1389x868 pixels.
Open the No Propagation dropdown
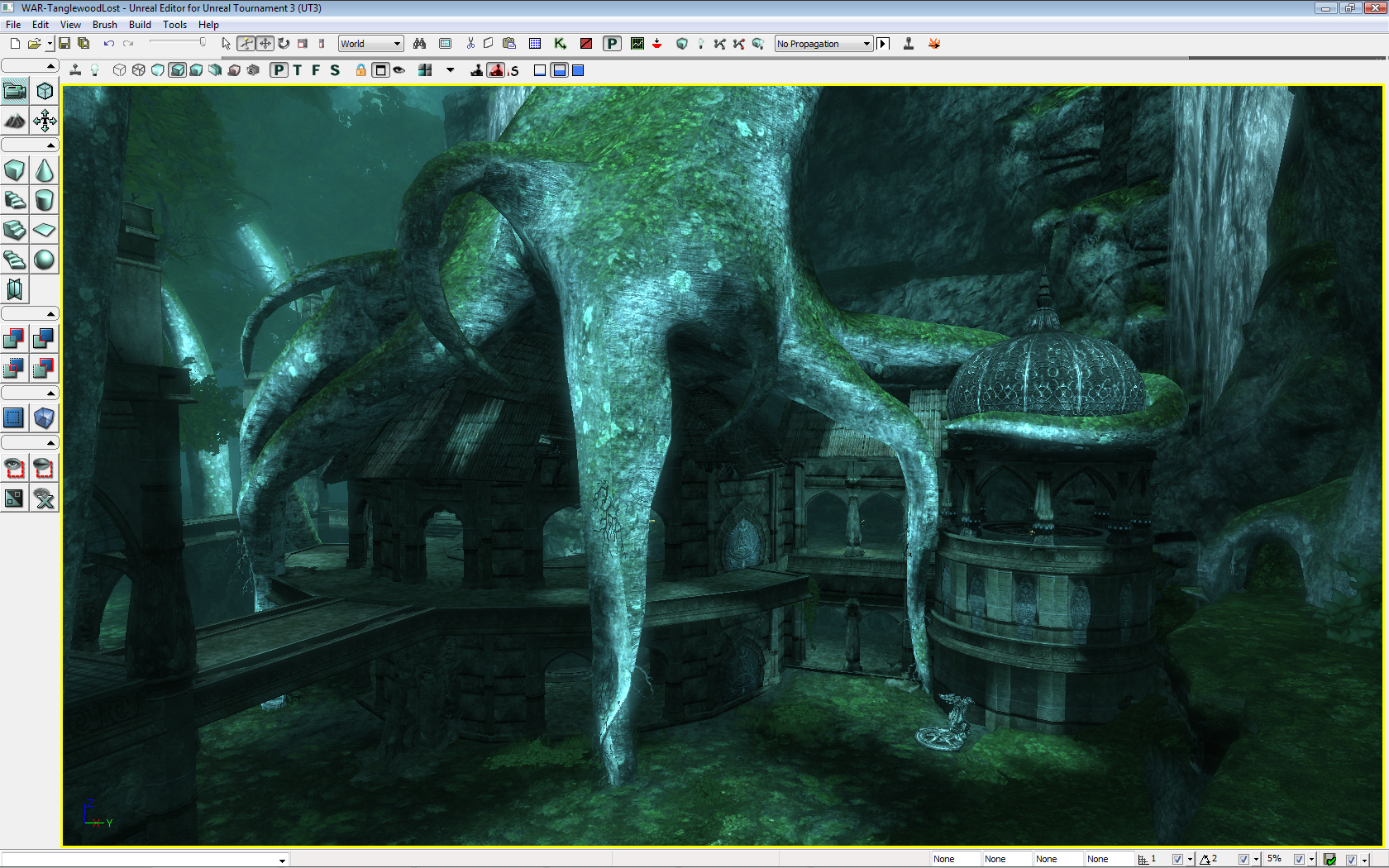point(823,44)
